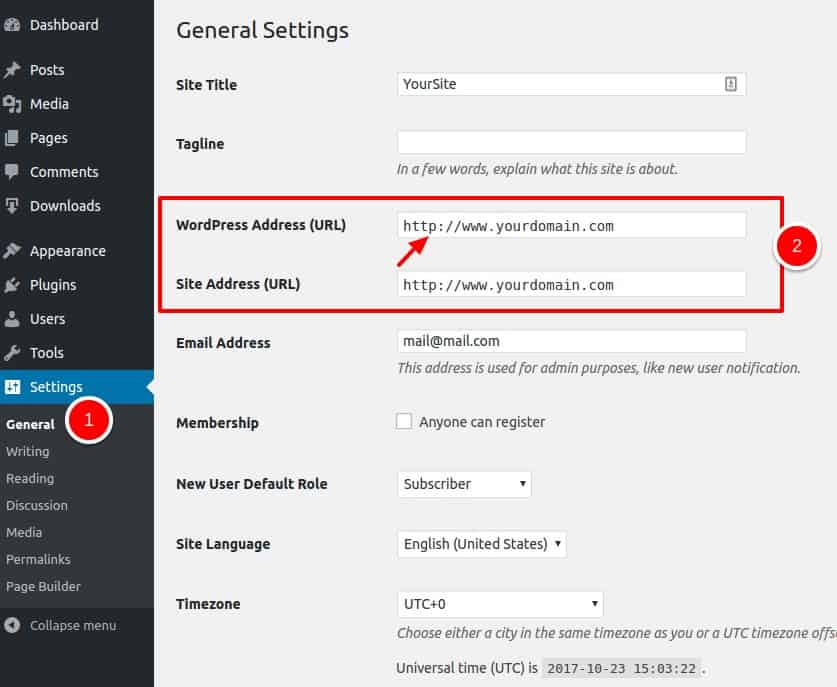This screenshot has height=687, width=837.
Task: Click the New User Default Role label
Action: [252, 484]
